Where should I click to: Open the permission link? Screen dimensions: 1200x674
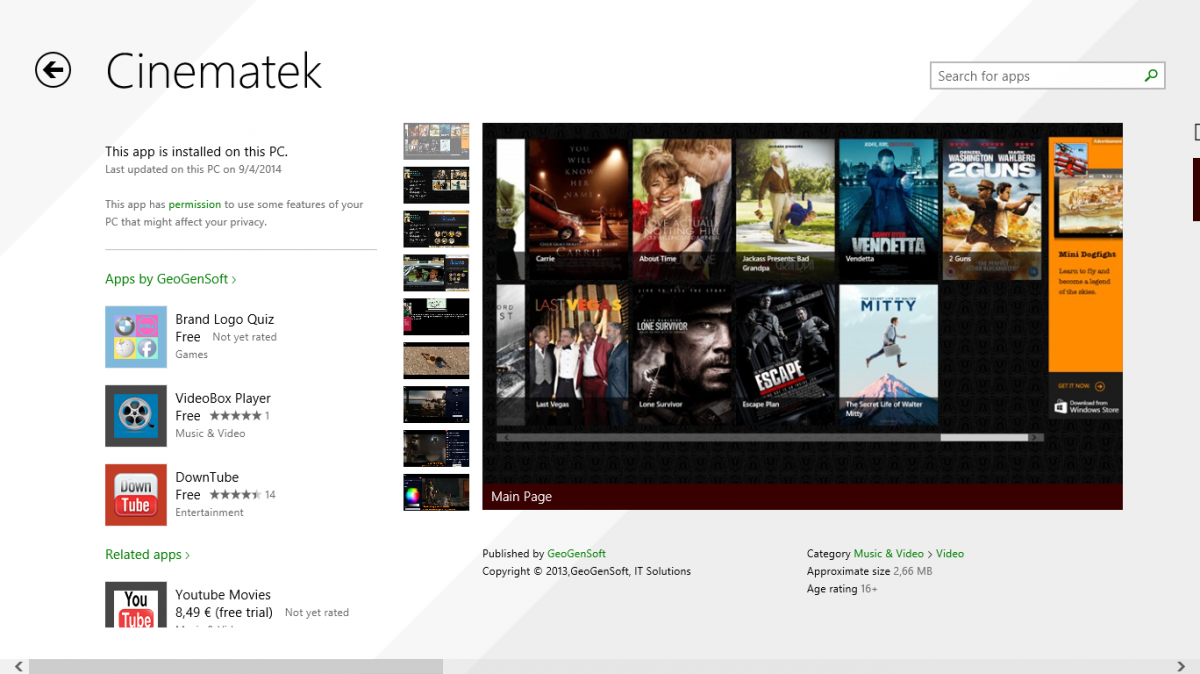194,204
